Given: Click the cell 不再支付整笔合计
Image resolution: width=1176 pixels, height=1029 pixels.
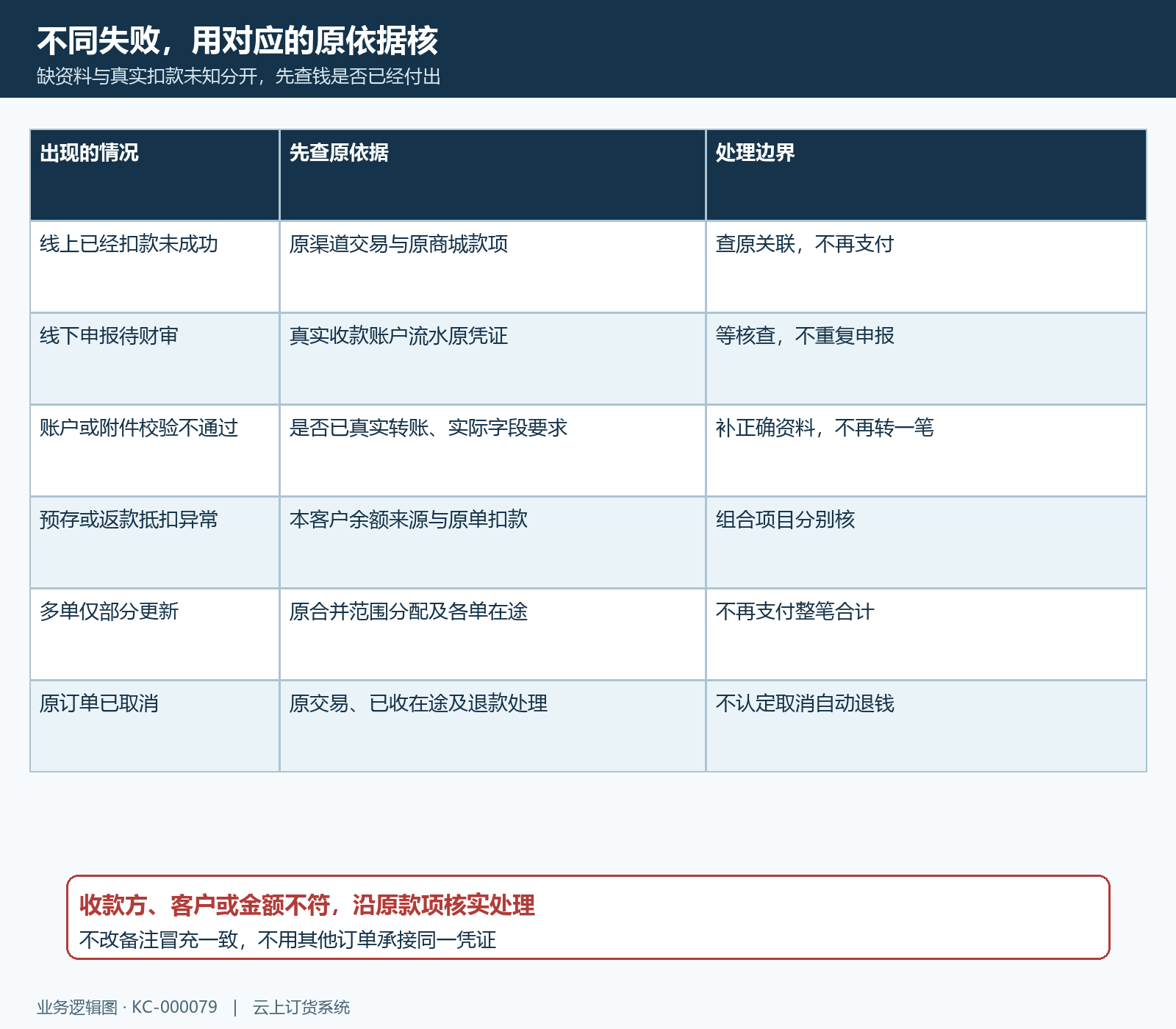Looking at the screenshot, I should [926, 634].
